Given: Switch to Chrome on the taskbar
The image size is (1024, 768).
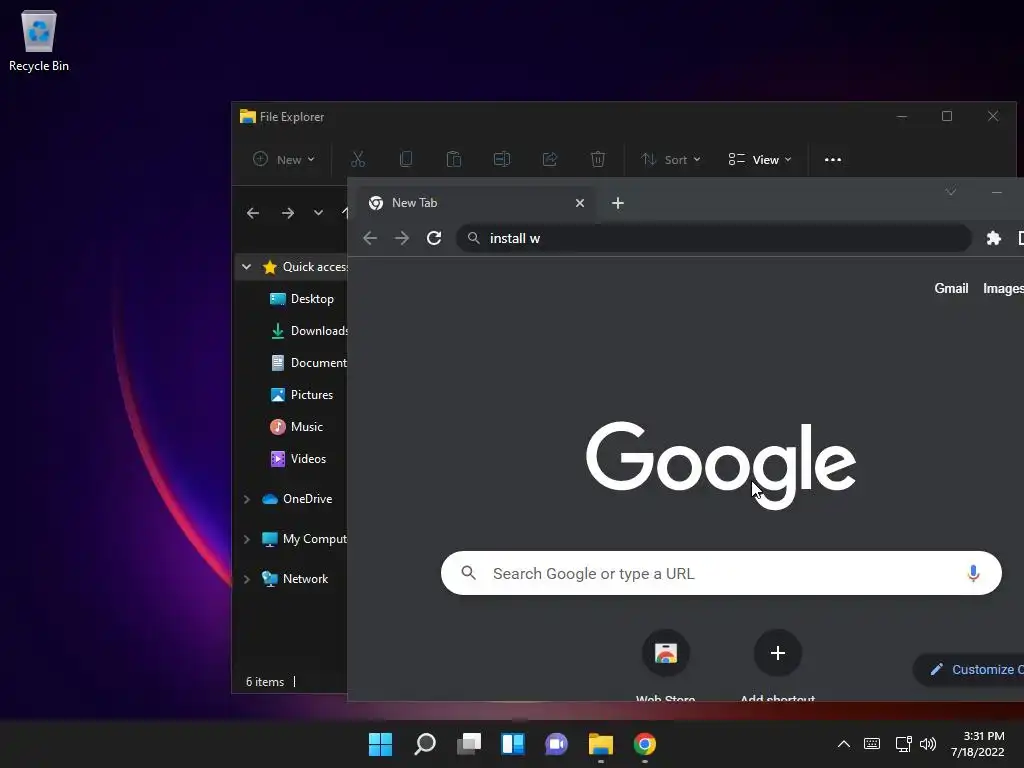Looking at the screenshot, I should coord(645,744).
